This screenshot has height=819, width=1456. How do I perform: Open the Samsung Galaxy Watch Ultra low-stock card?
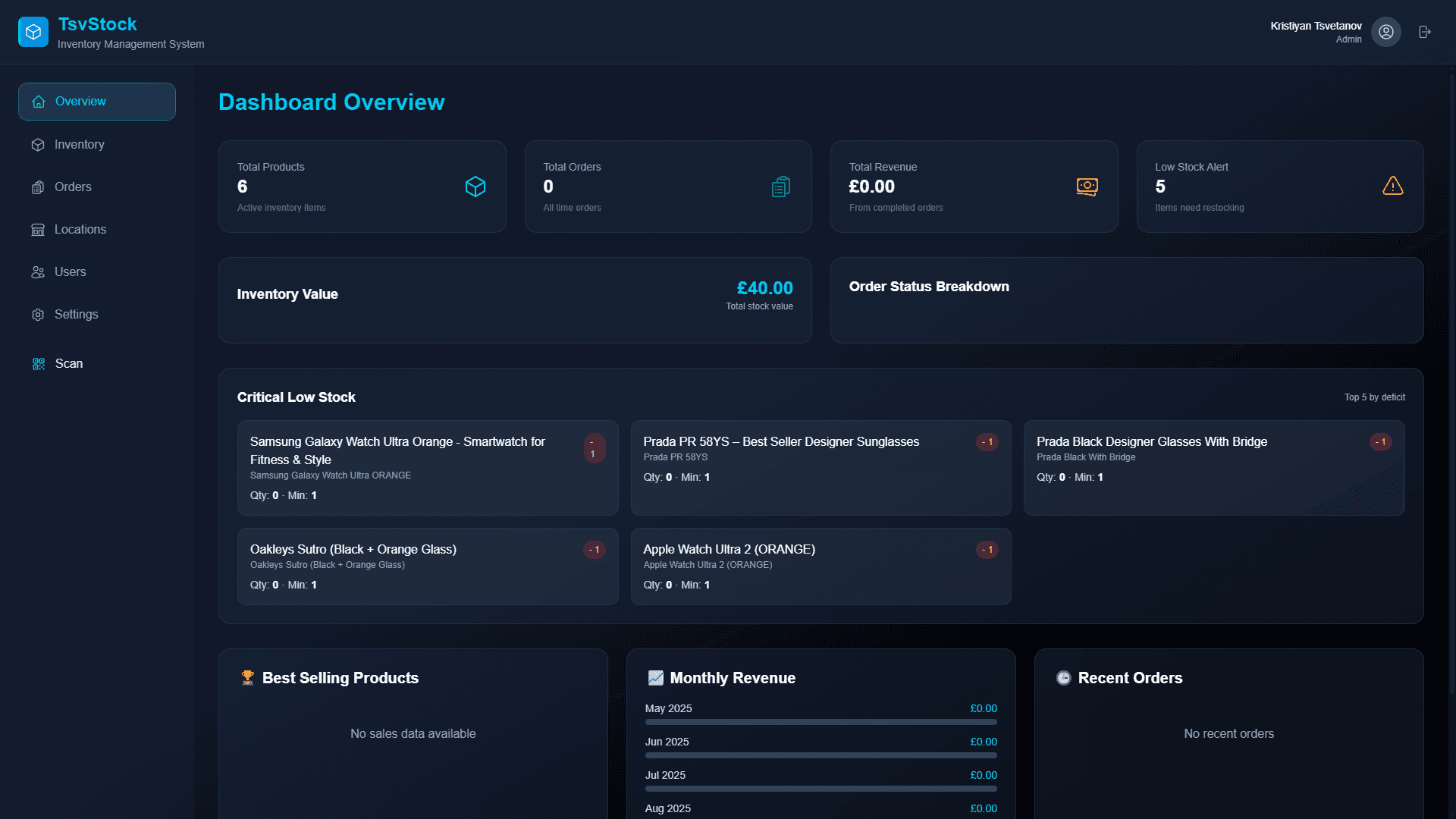click(427, 468)
